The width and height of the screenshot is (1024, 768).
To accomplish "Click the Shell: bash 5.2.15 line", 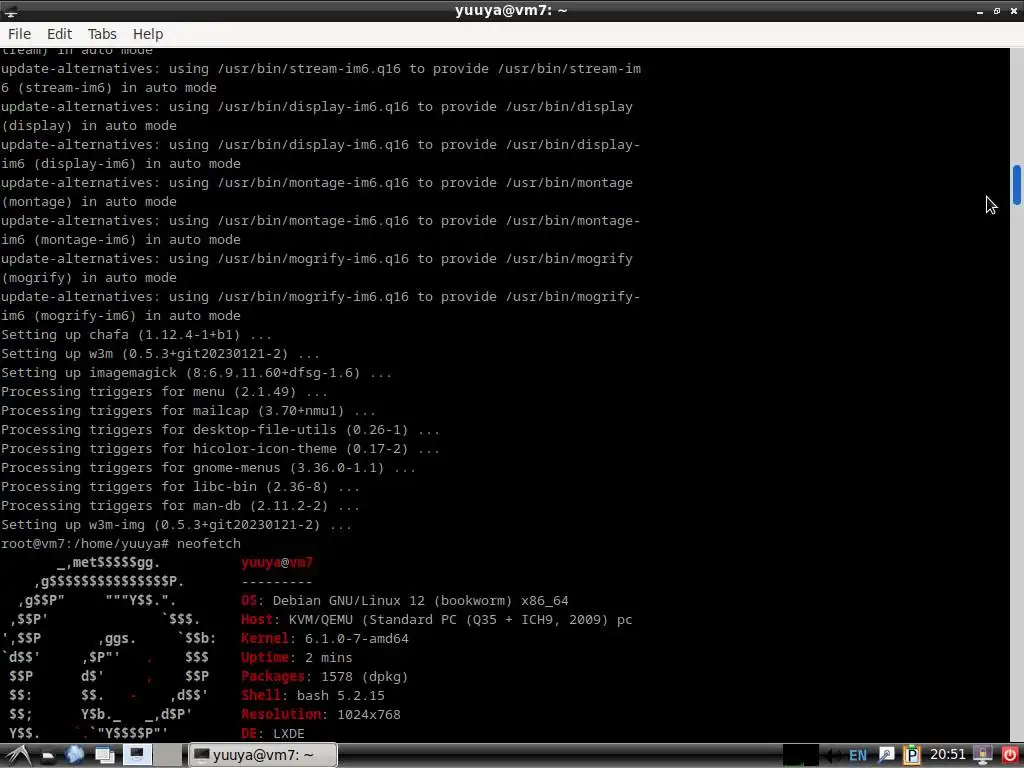I will click(313, 695).
